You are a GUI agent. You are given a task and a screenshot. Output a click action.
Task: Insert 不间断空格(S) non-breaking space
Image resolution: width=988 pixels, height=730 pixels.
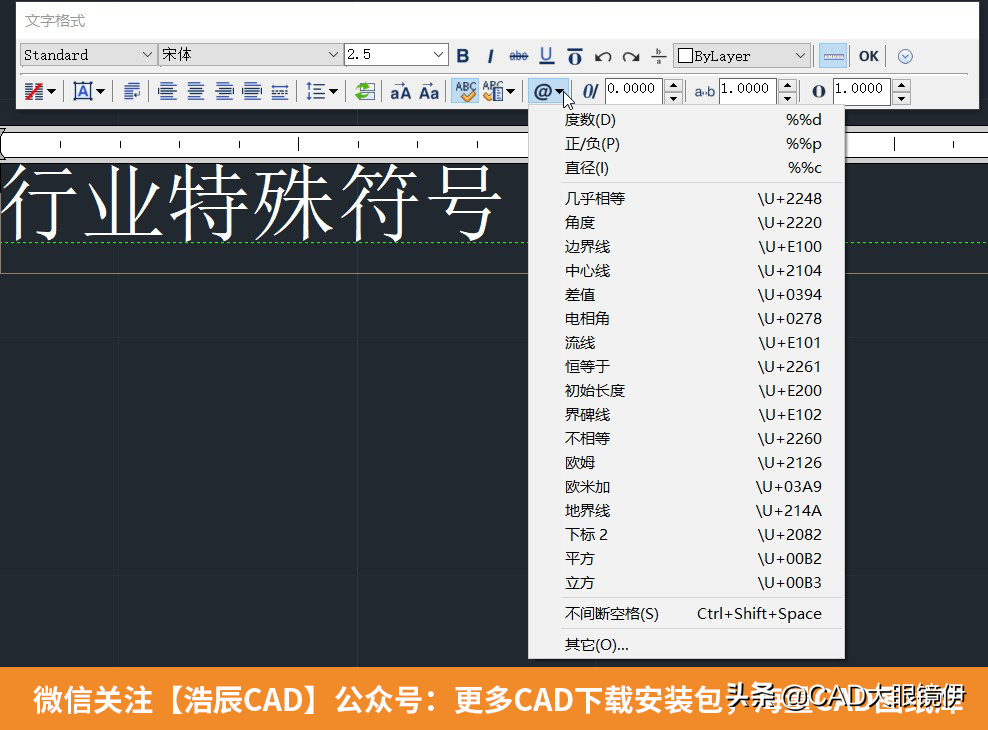coord(686,613)
